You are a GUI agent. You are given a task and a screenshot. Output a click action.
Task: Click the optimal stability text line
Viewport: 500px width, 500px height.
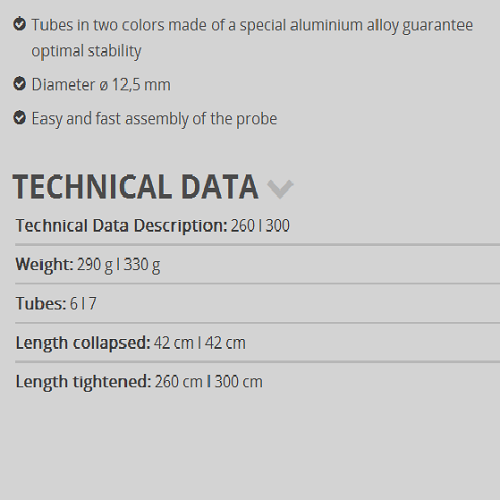click(86, 51)
